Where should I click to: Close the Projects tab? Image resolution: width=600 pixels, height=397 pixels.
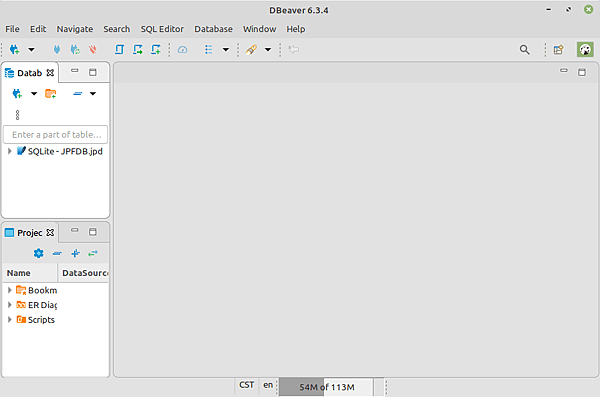(50, 232)
